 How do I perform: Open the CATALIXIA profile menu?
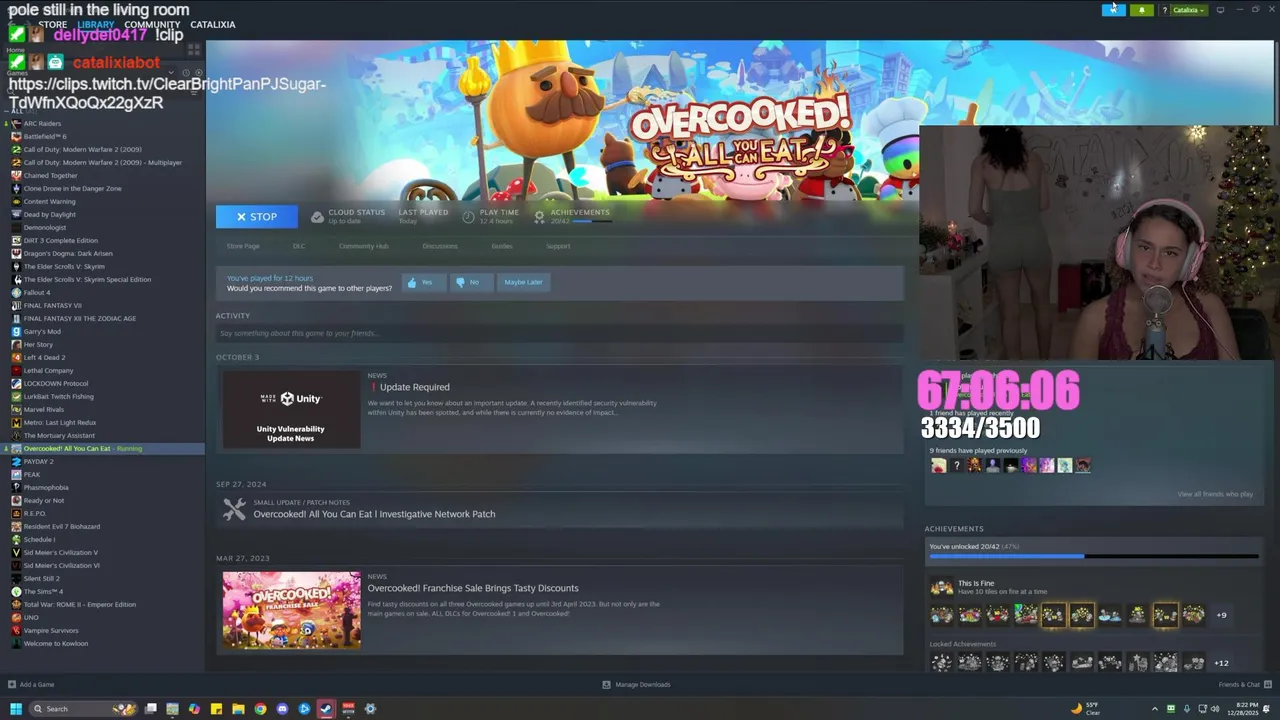tap(212, 24)
